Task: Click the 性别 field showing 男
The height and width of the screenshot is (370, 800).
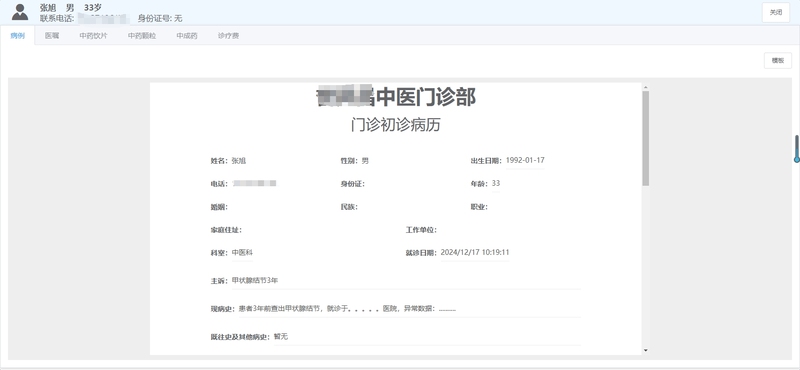Action: pos(365,161)
